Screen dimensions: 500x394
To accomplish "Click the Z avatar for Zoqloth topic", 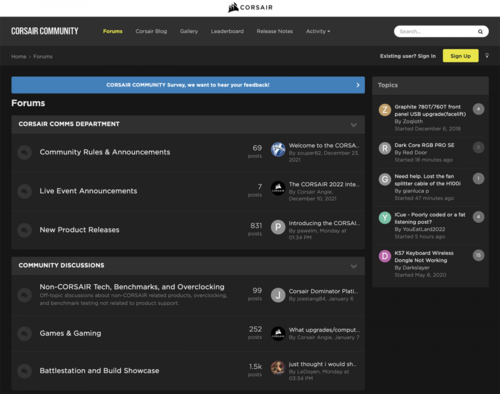I will pyautogui.click(x=385, y=110).
